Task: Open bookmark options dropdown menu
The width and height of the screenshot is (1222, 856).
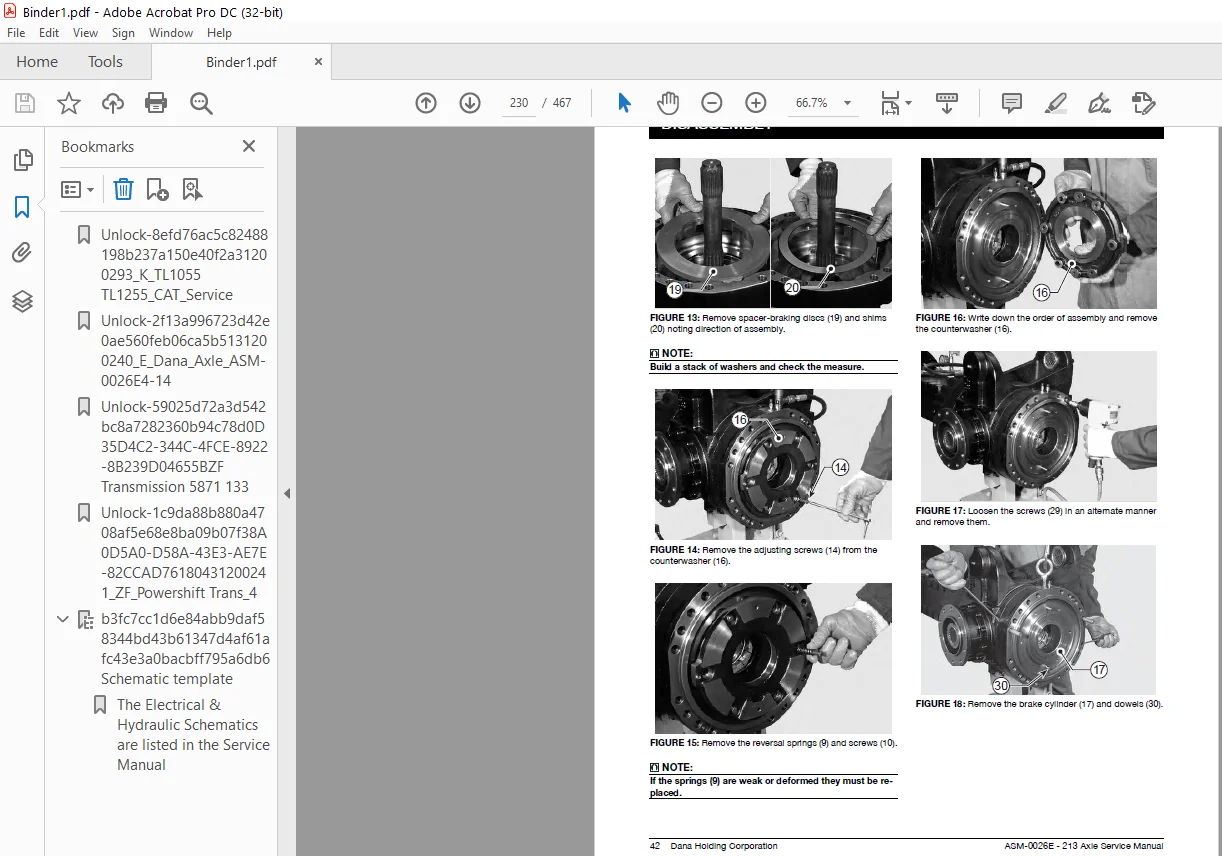Action: (x=77, y=189)
